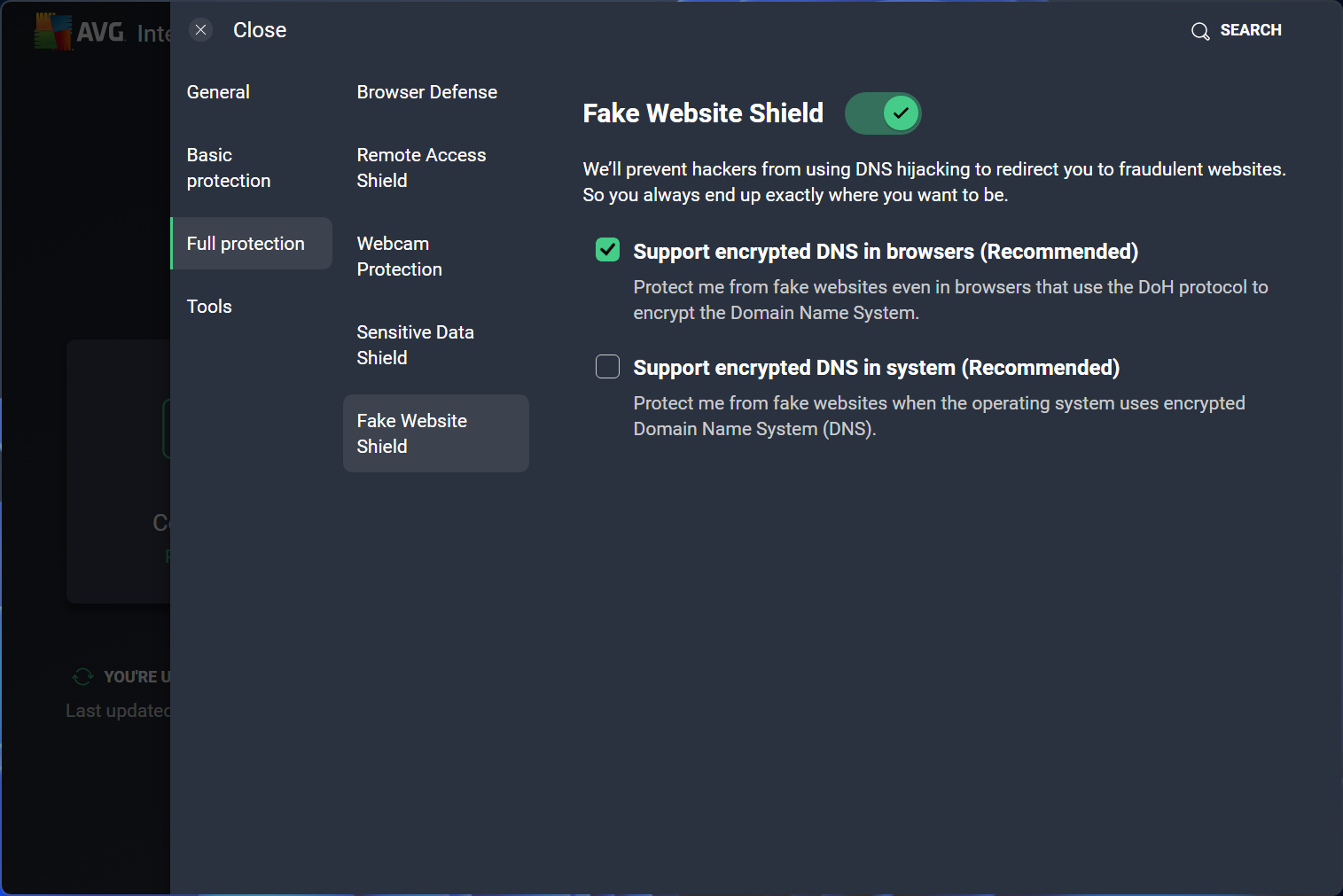Switch to Webcam Protection settings

(399, 256)
